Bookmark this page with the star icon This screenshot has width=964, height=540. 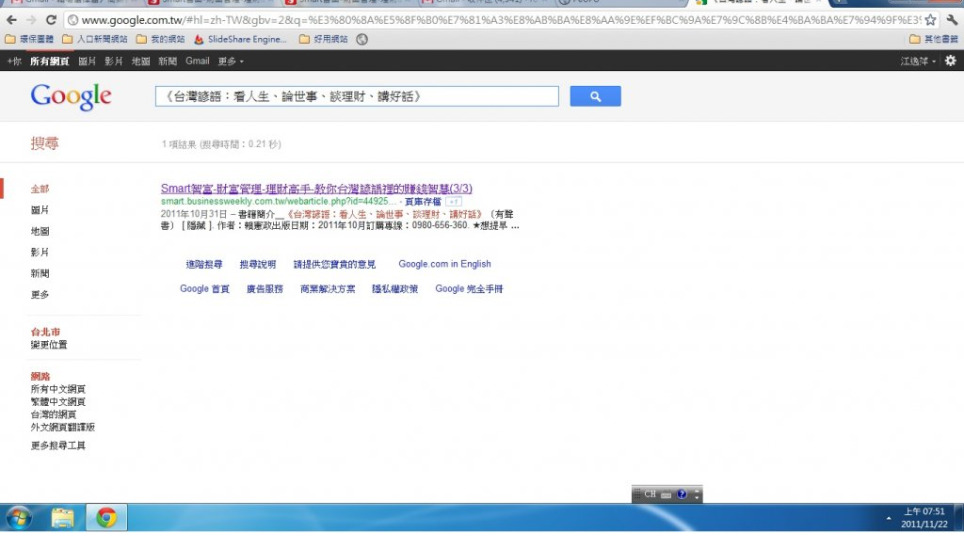pyautogui.click(x=930, y=20)
